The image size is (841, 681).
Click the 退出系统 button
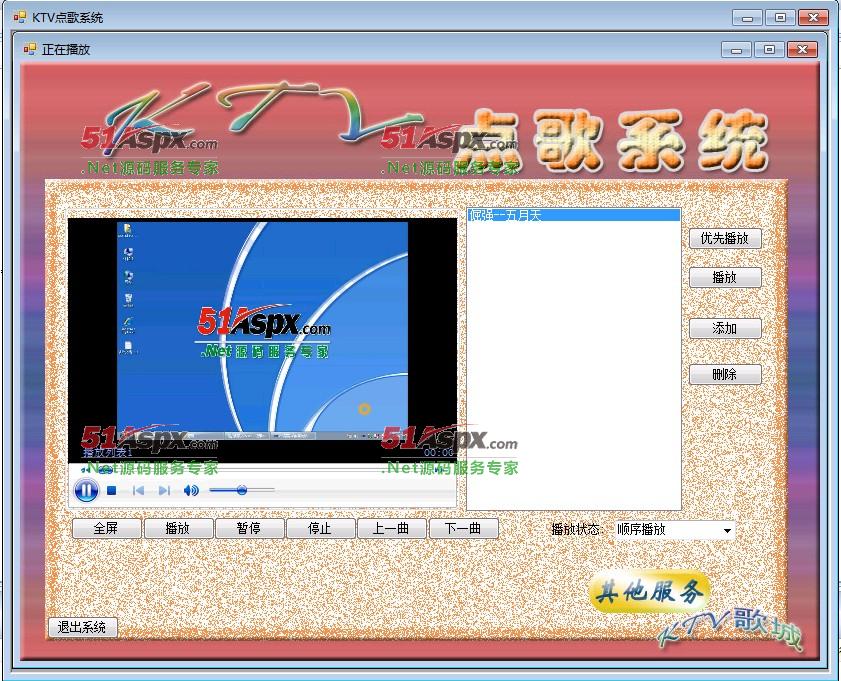(x=83, y=627)
